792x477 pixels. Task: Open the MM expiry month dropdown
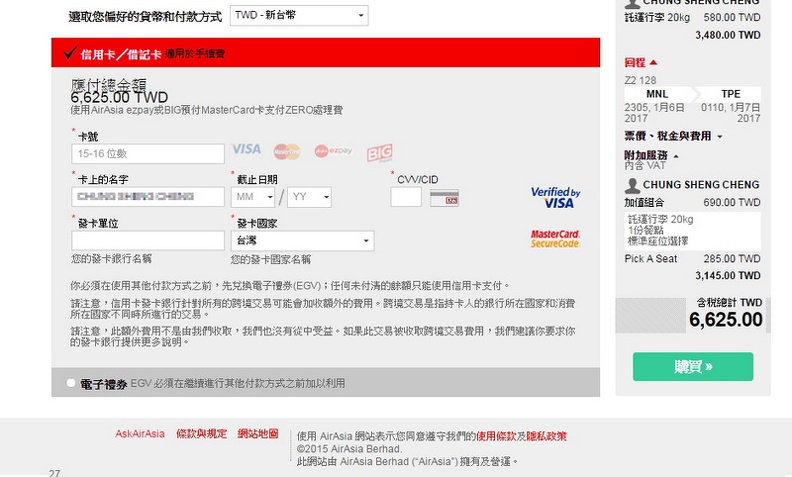click(x=253, y=197)
